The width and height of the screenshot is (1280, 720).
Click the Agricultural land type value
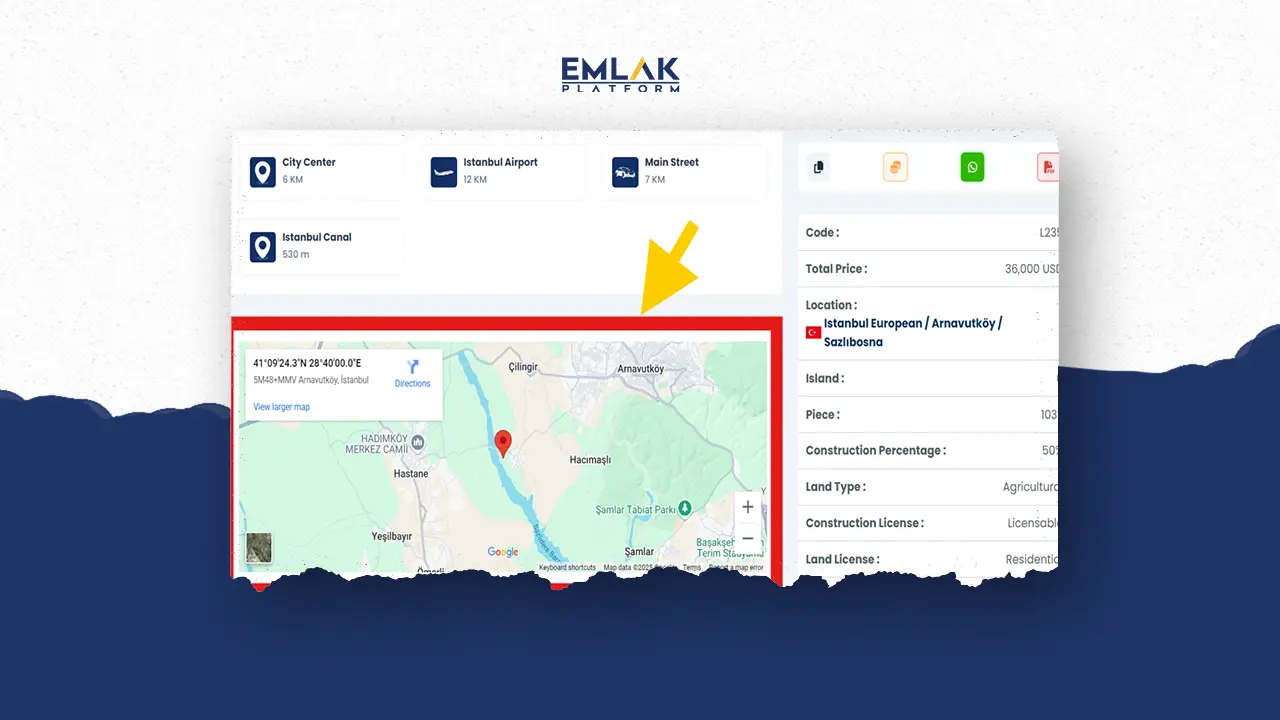1030,487
